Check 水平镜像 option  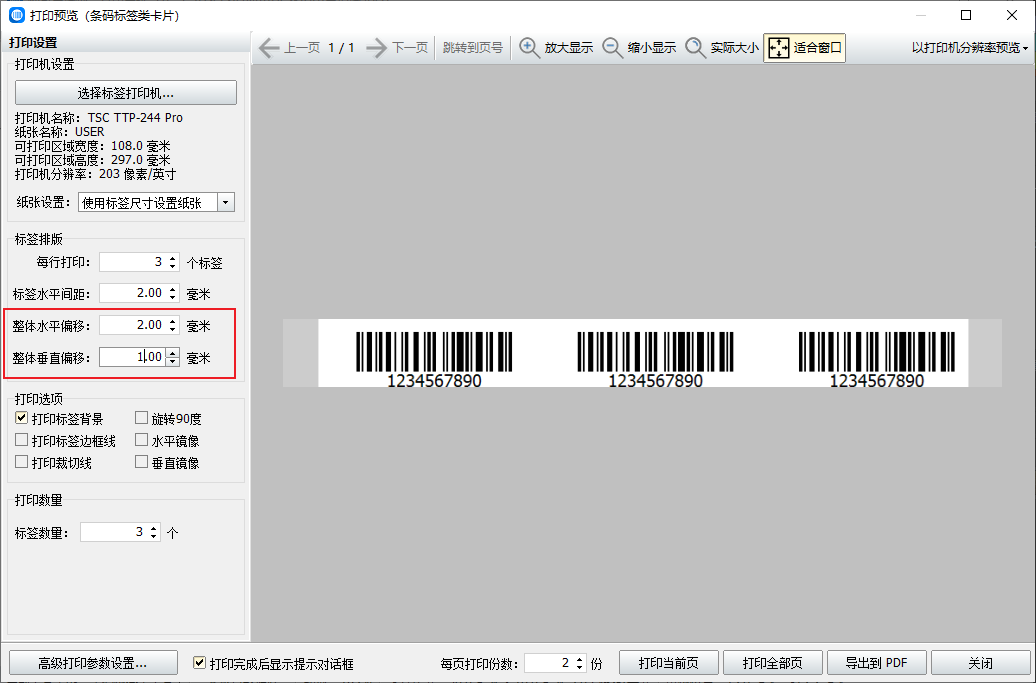click(x=141, y=440)
